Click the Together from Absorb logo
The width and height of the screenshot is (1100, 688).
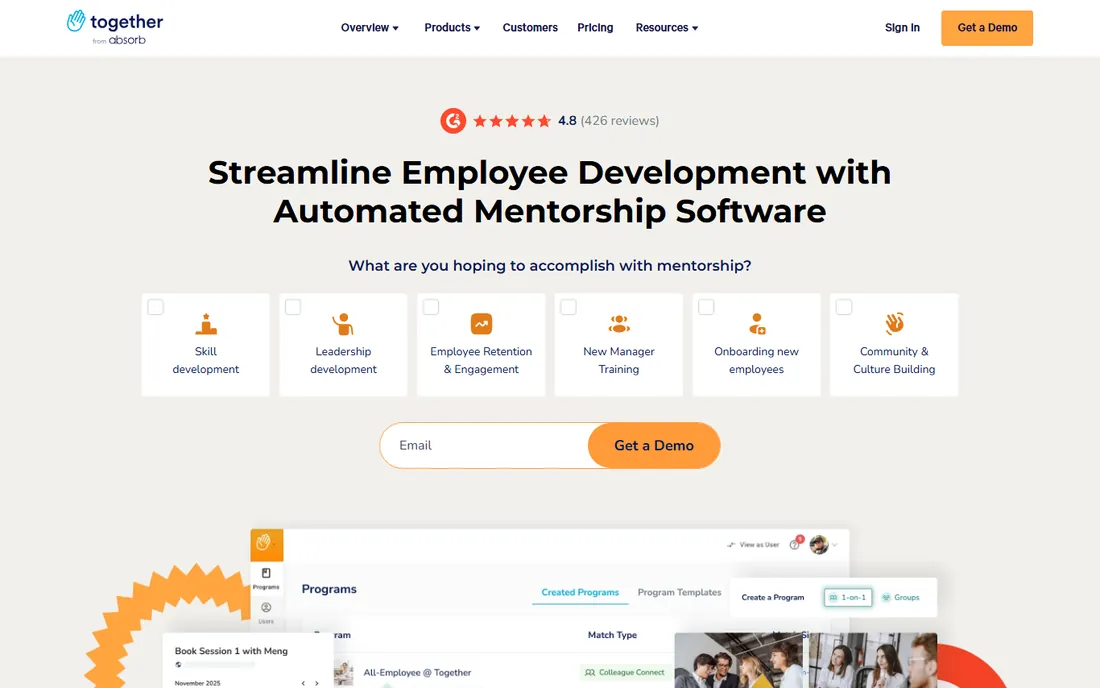click(x=114, y=27)
